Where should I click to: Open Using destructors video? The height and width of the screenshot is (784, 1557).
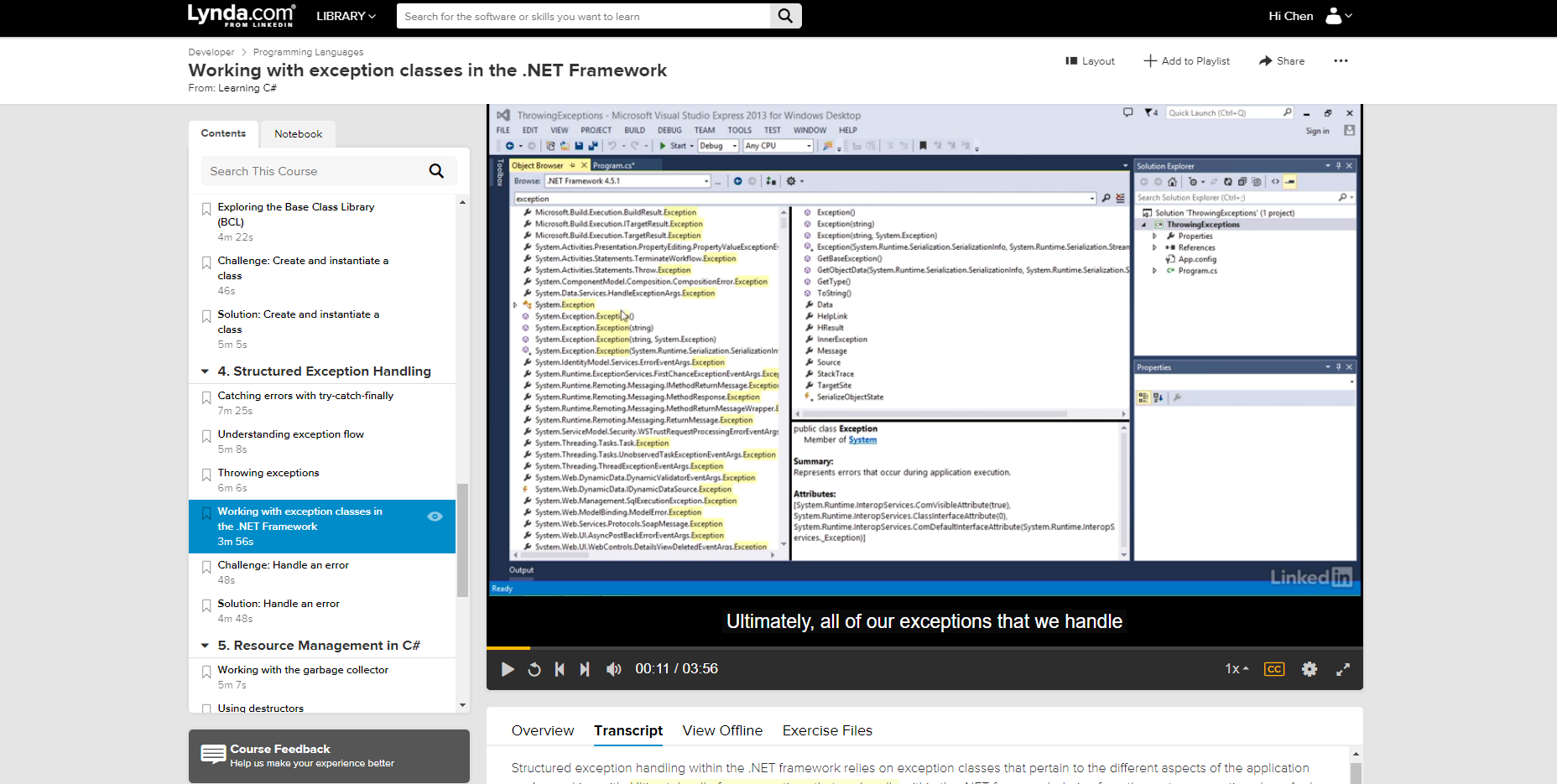pos(260,708)
